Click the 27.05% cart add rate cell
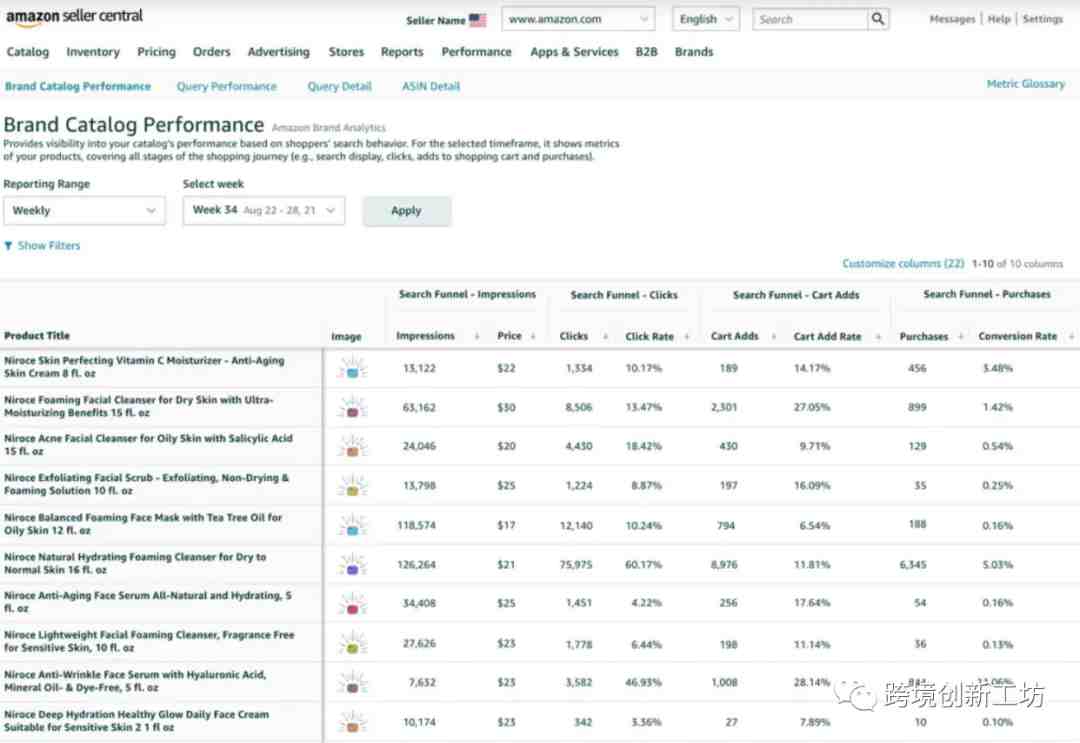This screenshot has height=743, width=1080. (x=811, y=408)
